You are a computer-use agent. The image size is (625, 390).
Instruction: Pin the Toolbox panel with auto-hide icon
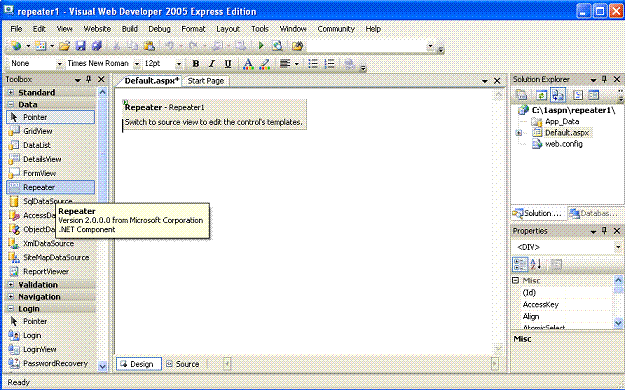click(88, 79)
